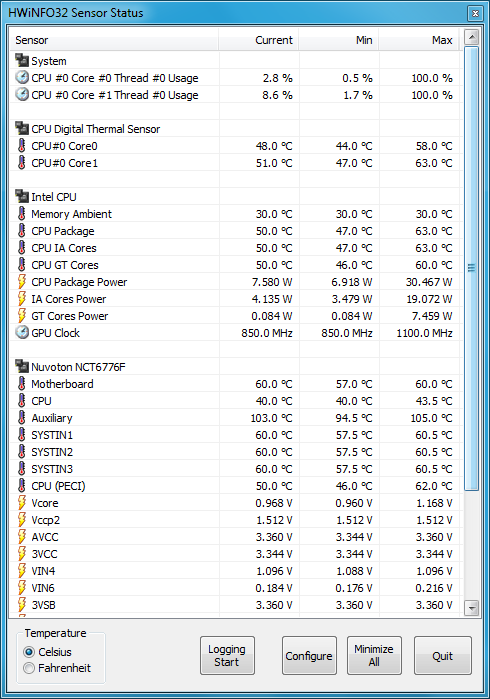490x699 pixels.
Task: Click thermometer icon beside CPU#0 Core1
Action: [x=21, y=162]
